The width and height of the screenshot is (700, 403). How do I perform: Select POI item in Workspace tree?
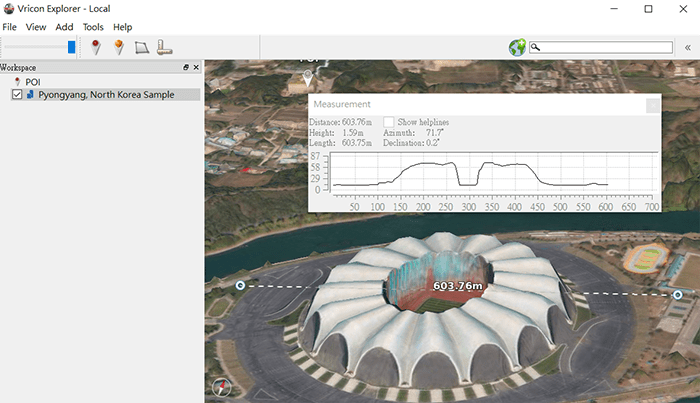coord(33,82)
